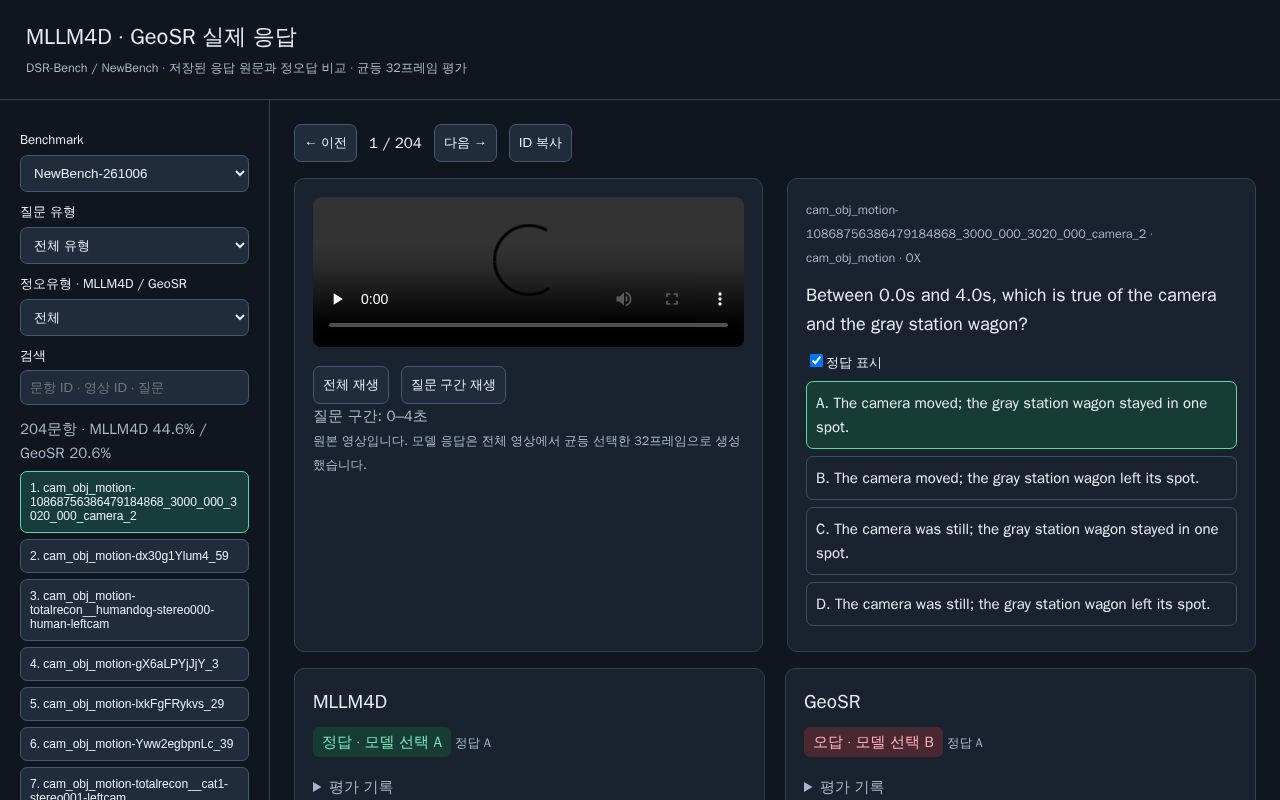The width and height of the screenshot is (1280, 800).
Task: Focus the 검색 search input field
Action: pyautogui.click(x=134, y=388)
